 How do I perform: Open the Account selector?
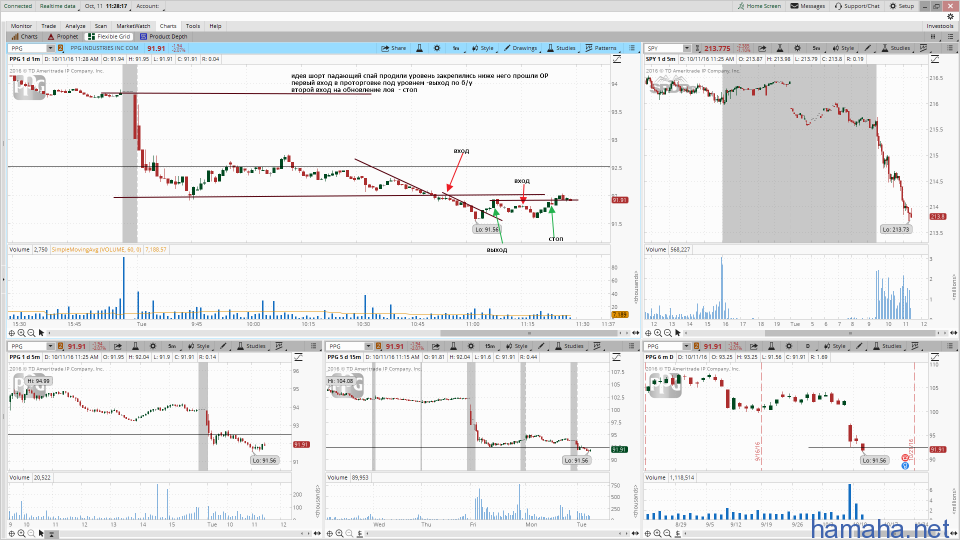(x=148, y=6)
